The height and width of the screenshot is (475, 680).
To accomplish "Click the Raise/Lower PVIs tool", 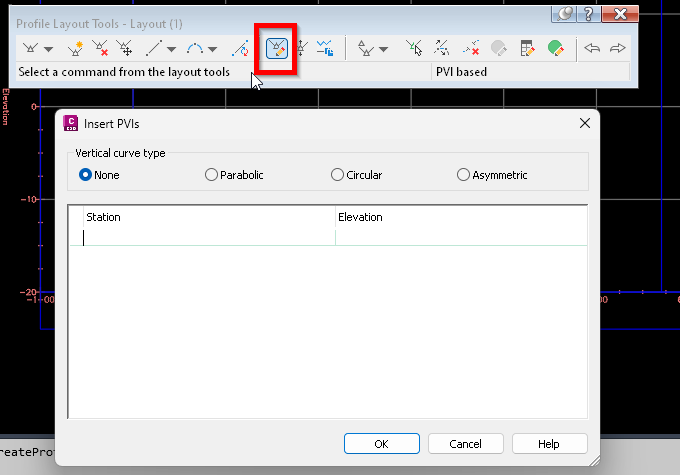I will 302,48.
